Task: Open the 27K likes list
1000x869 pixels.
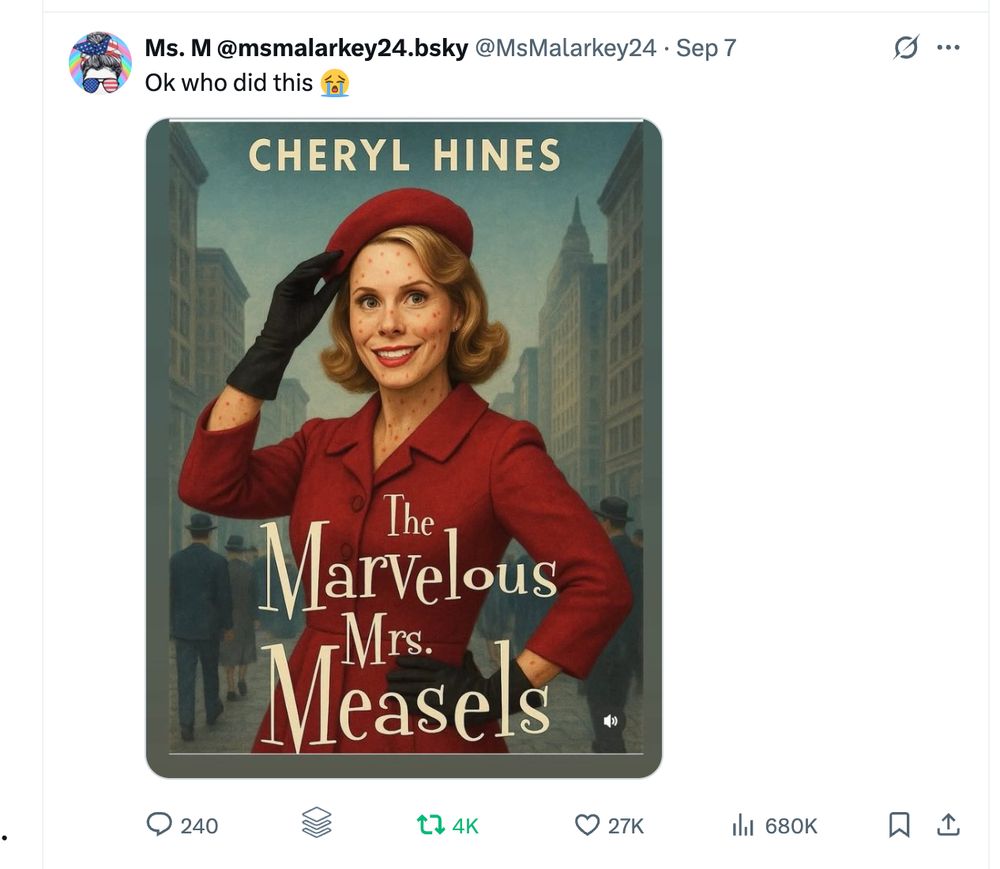Action: coord(625,826)
